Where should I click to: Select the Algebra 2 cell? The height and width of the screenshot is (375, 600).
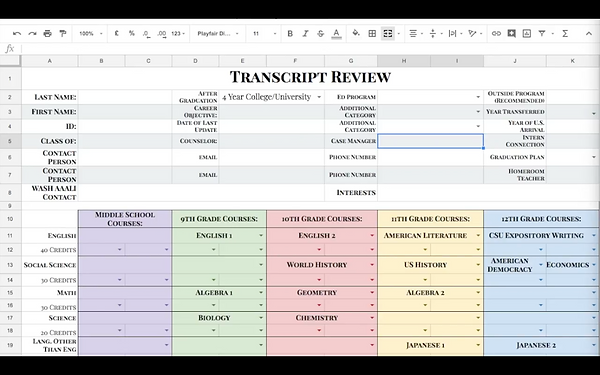(x=430, y=292)
